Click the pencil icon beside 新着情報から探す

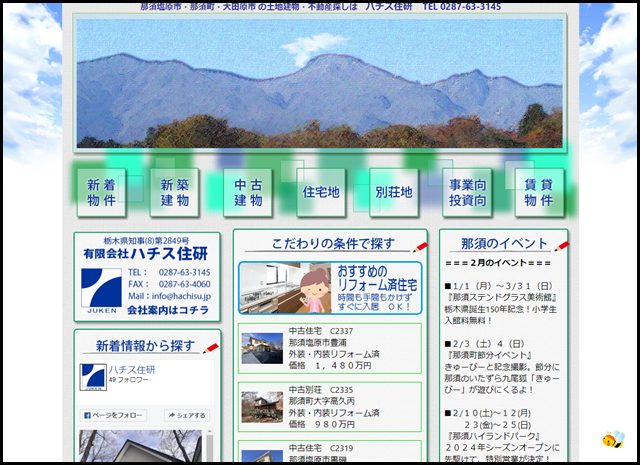[211, 348]
